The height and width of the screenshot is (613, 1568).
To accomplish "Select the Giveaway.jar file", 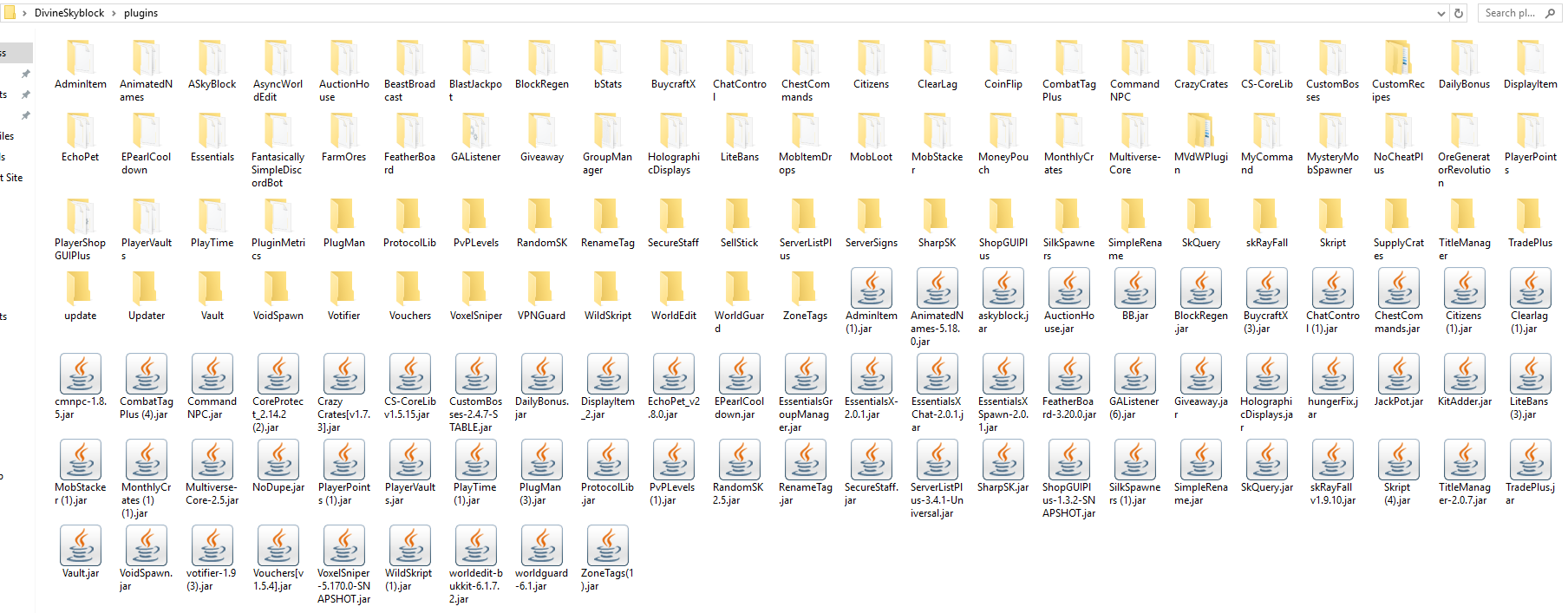I will point(1201,387).
